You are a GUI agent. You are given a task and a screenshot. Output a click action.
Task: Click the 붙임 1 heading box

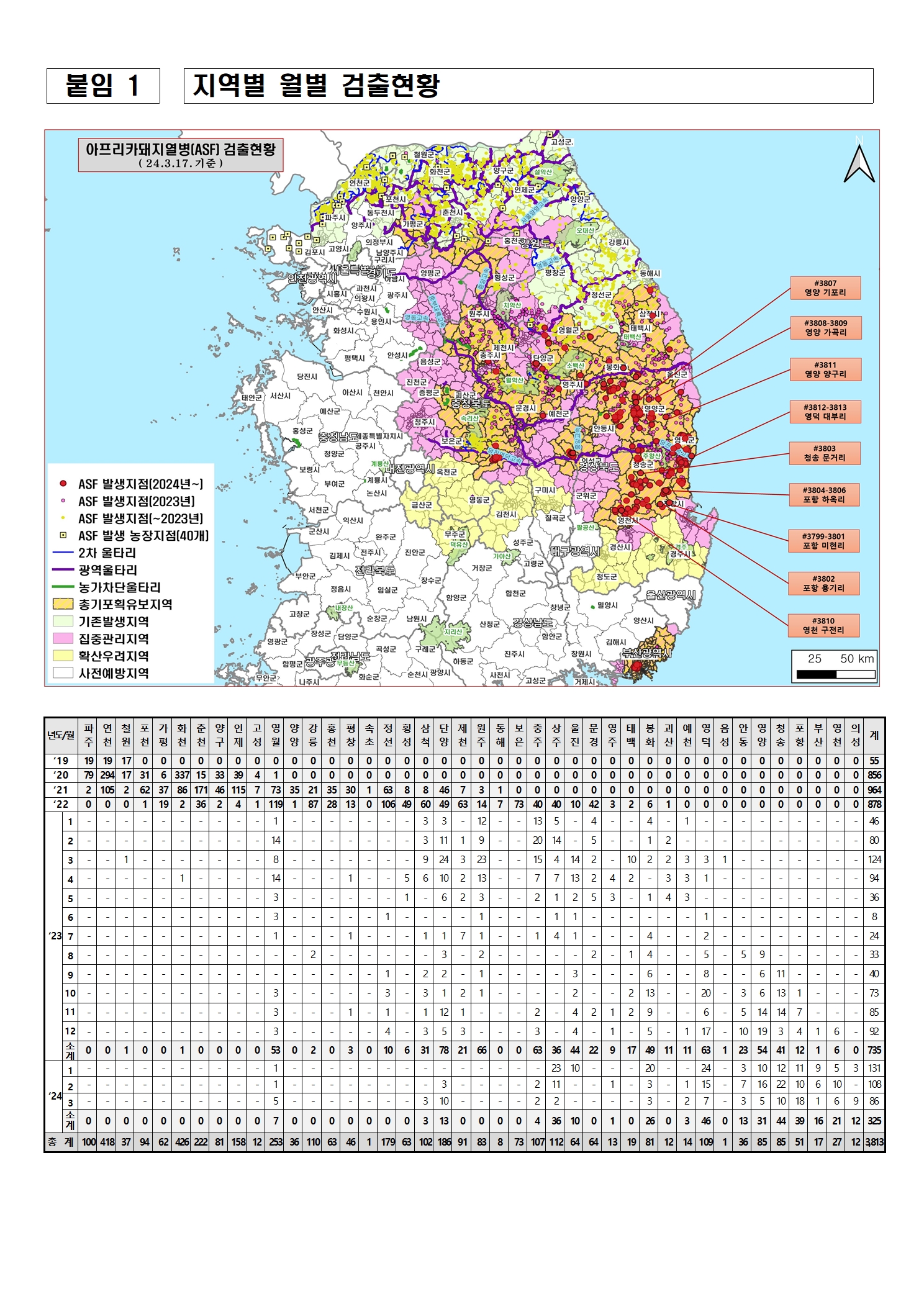(103, 86)
